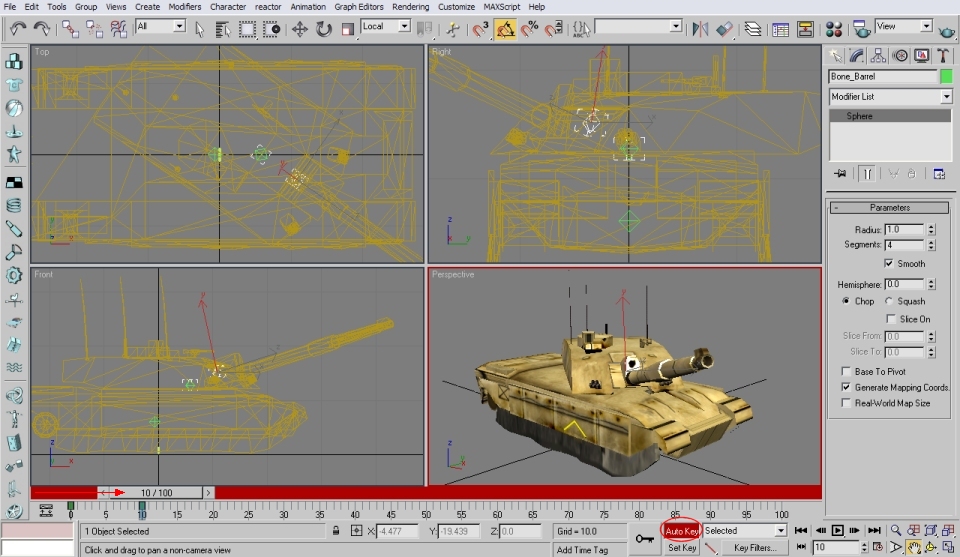This screenshot has height=557, width=960.
Task: Click the Mirror tool icon
Action: coord(700,29)
